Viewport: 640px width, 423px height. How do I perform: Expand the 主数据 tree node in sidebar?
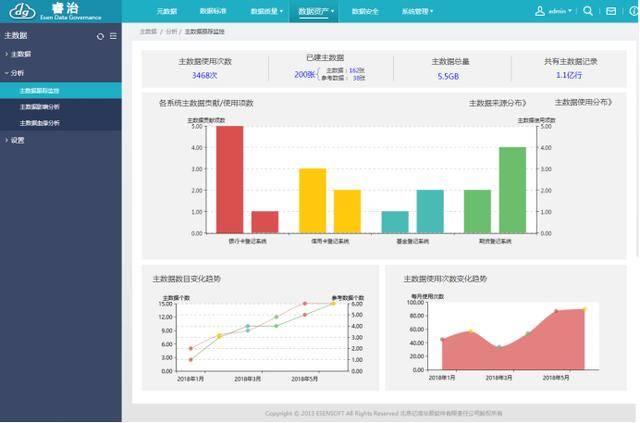(18, 54)
